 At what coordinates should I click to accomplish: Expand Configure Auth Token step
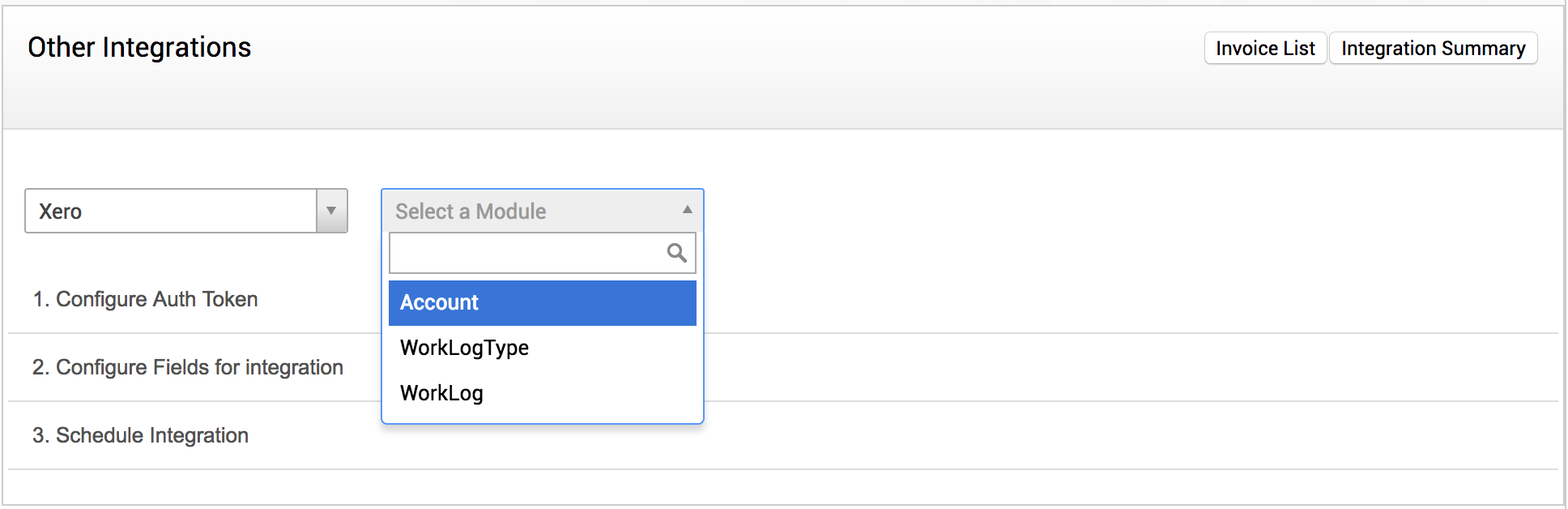point(156,299)
